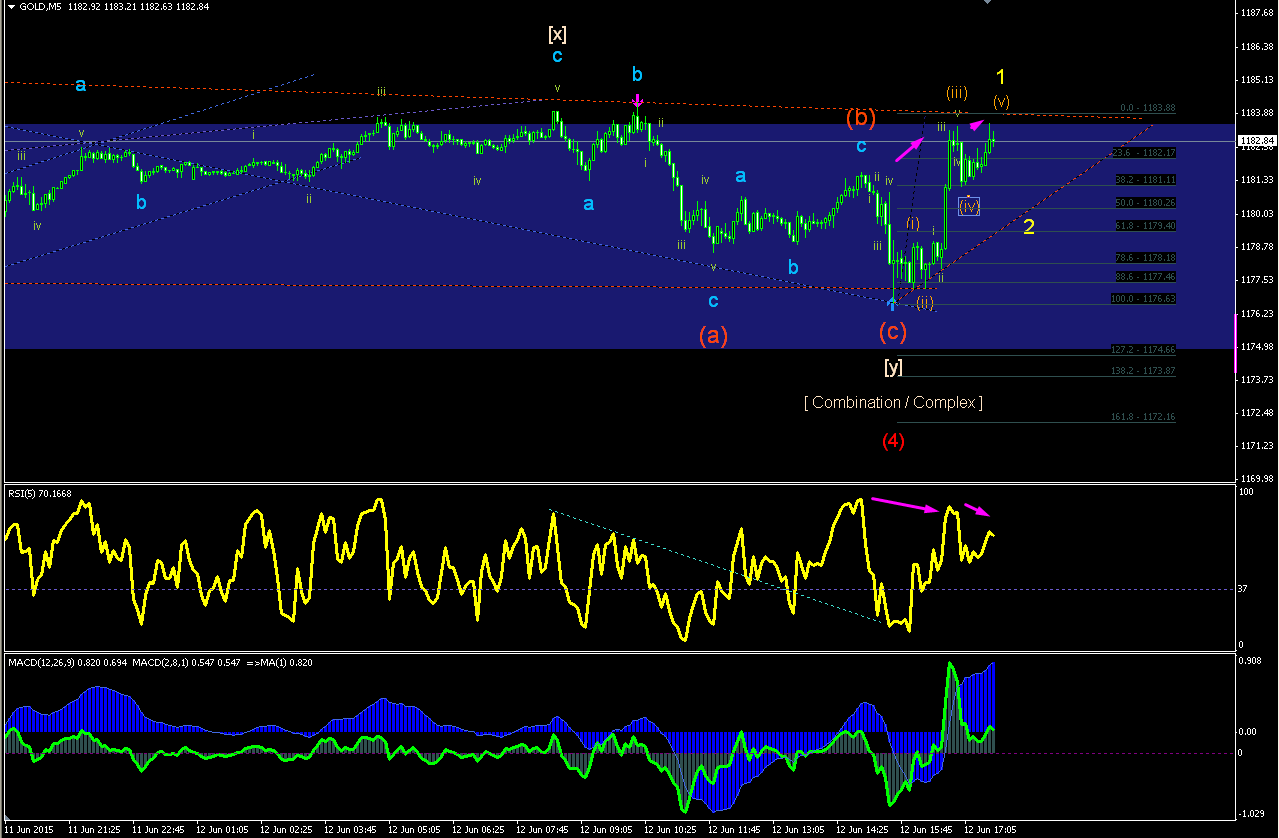Click time axis label 12 Jun 17:05
The width and height of the screenshot is (1279, 838).
(x=990, y=830)
